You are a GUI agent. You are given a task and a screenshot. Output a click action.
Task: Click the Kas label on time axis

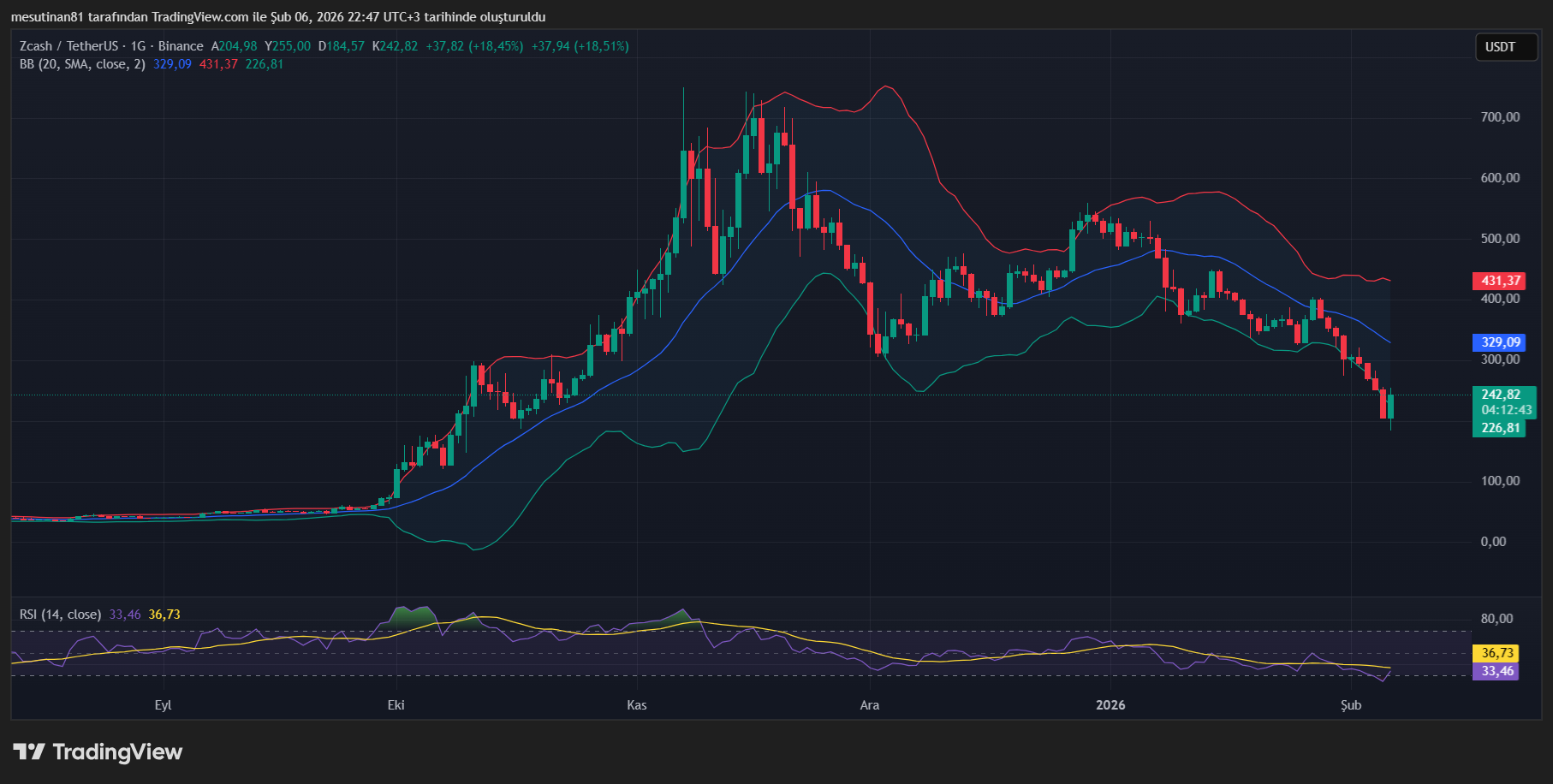(636, 705)
